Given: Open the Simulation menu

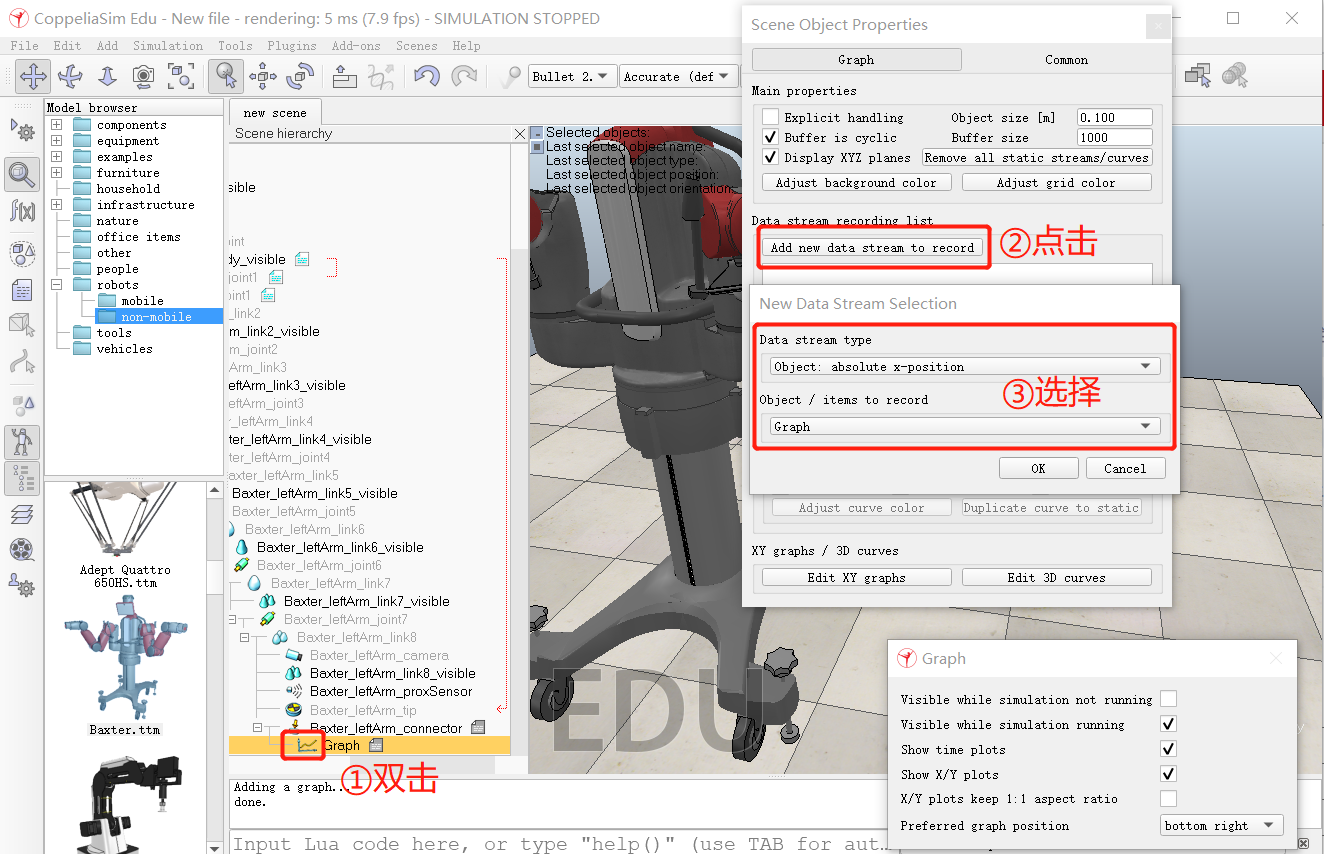Looking at the screenshot, I should [x=167, y=45].
